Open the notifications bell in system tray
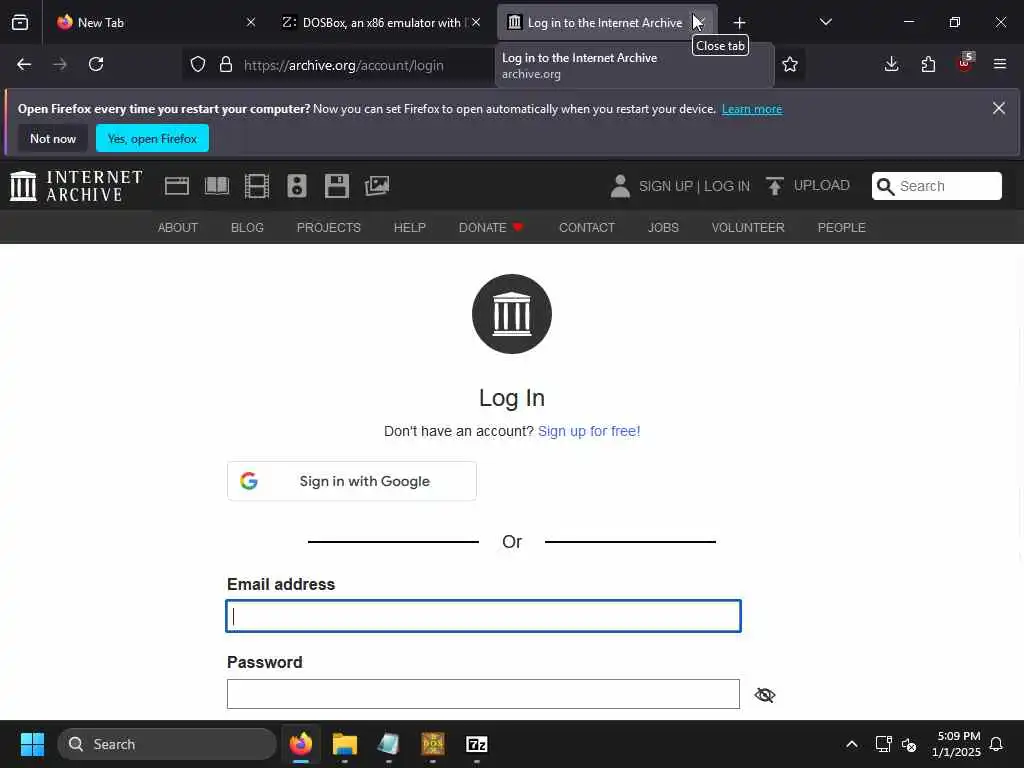 (997, 744)
